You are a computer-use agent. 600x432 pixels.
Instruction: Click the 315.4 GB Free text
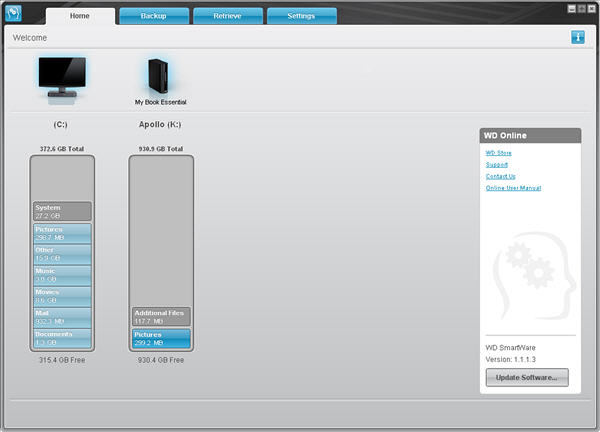click(x=62, y=360)
